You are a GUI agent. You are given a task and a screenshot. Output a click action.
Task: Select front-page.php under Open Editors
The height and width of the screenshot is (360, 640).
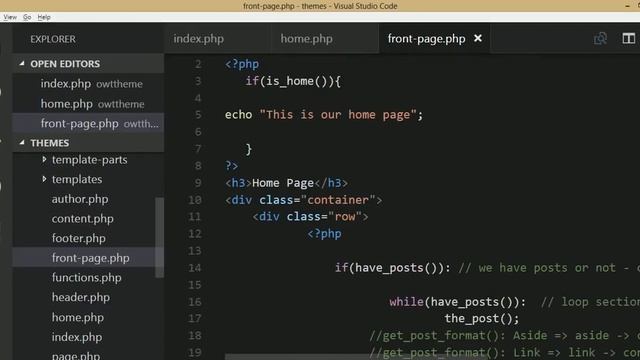[88, 123]
